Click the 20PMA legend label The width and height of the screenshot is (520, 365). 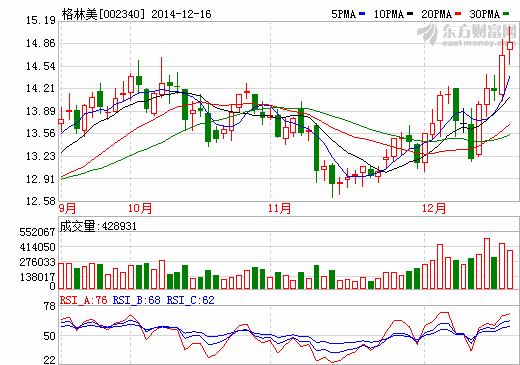436,14
